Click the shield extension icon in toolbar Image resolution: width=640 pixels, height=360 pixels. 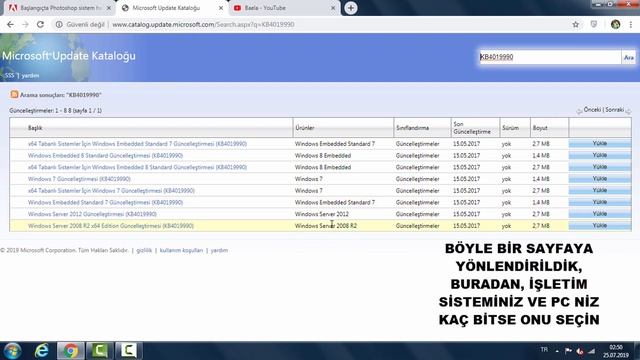pyautogui.click(x=594, y=24)
